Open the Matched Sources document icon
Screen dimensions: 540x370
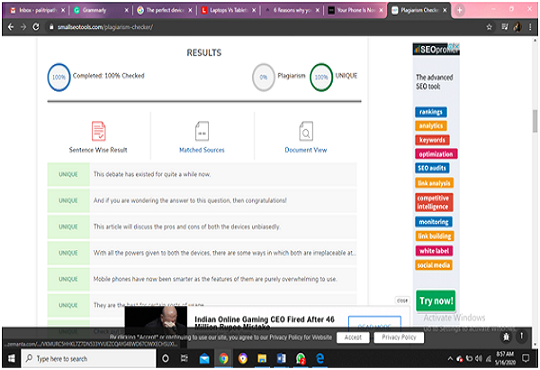(x=202, y=131)
